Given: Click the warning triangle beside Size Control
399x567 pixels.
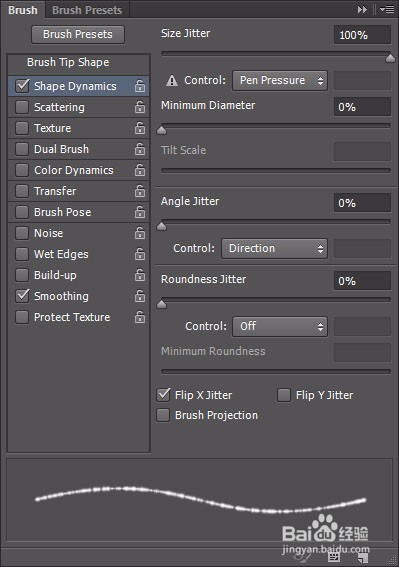Looking at the screenshot, I should 172,80.
